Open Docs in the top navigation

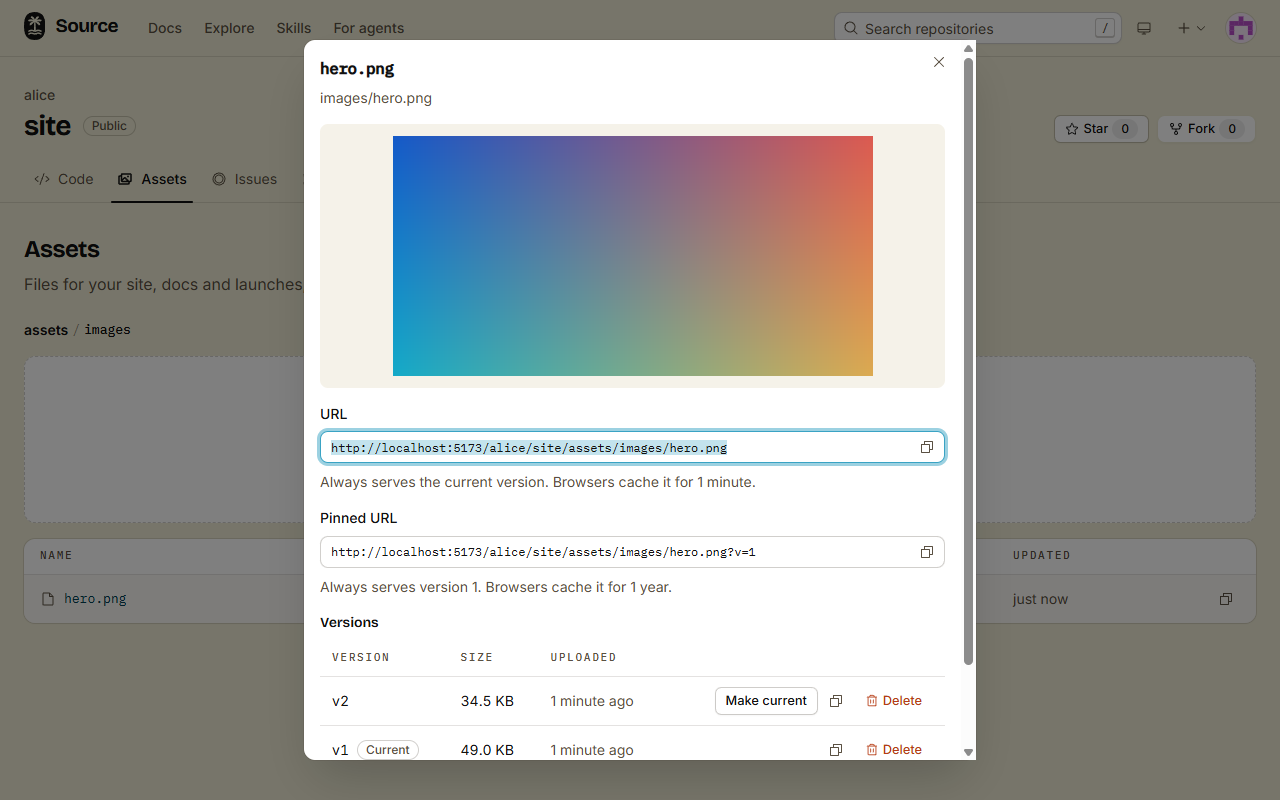(165, 28)
